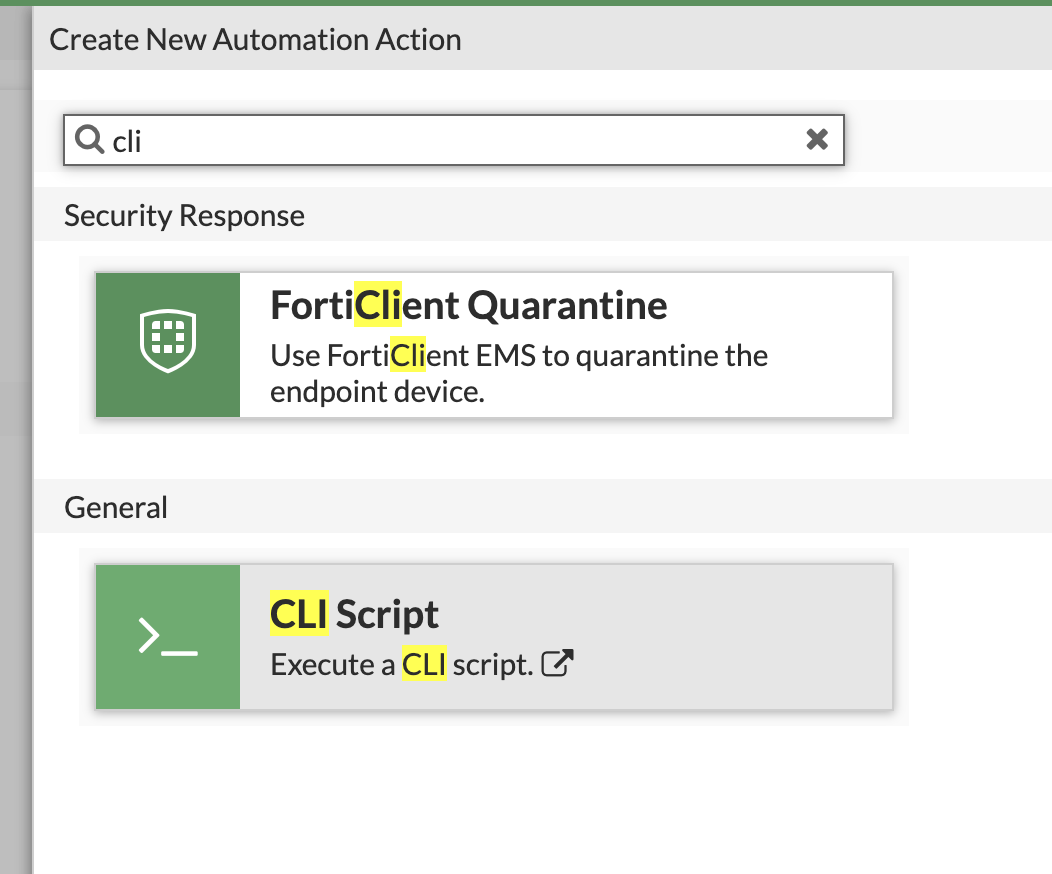
Task: Click the magnifying glass search icon
Action: (x=89, y=140)
